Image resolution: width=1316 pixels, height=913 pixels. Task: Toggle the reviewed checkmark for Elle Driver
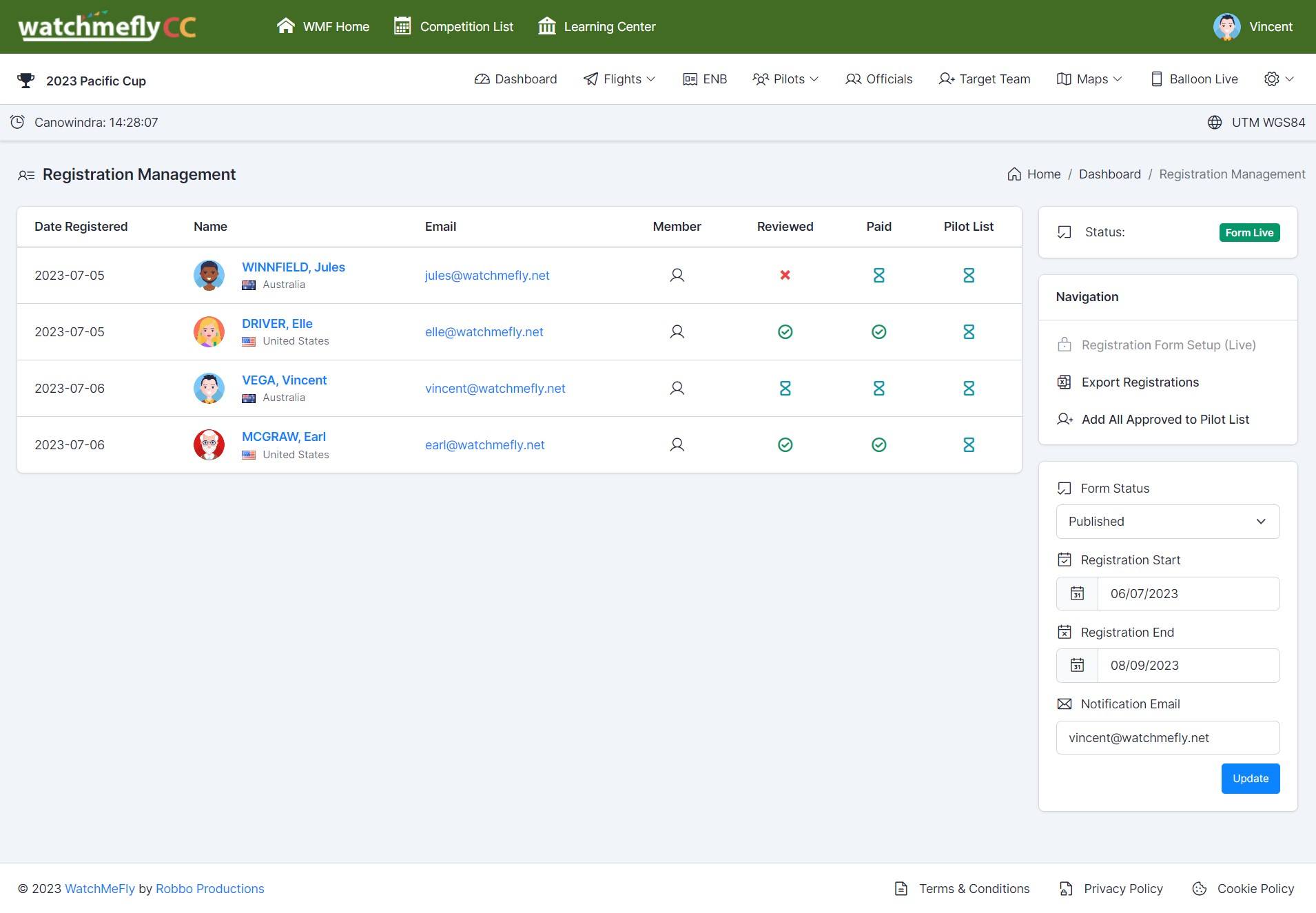click(785, 331)
